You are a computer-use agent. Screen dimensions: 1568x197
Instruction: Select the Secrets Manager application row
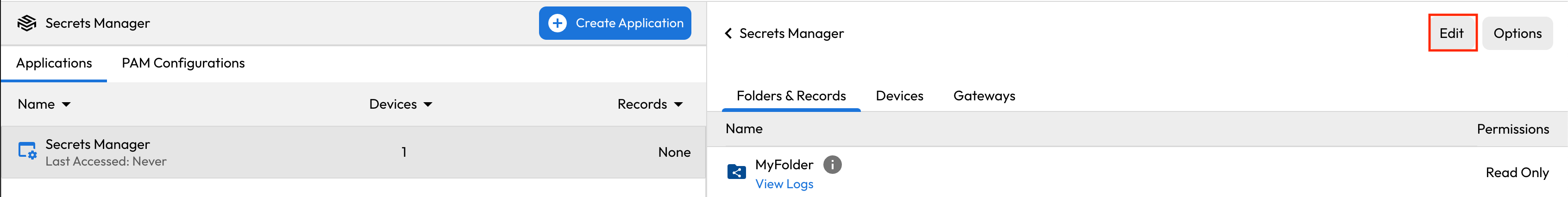353,152
